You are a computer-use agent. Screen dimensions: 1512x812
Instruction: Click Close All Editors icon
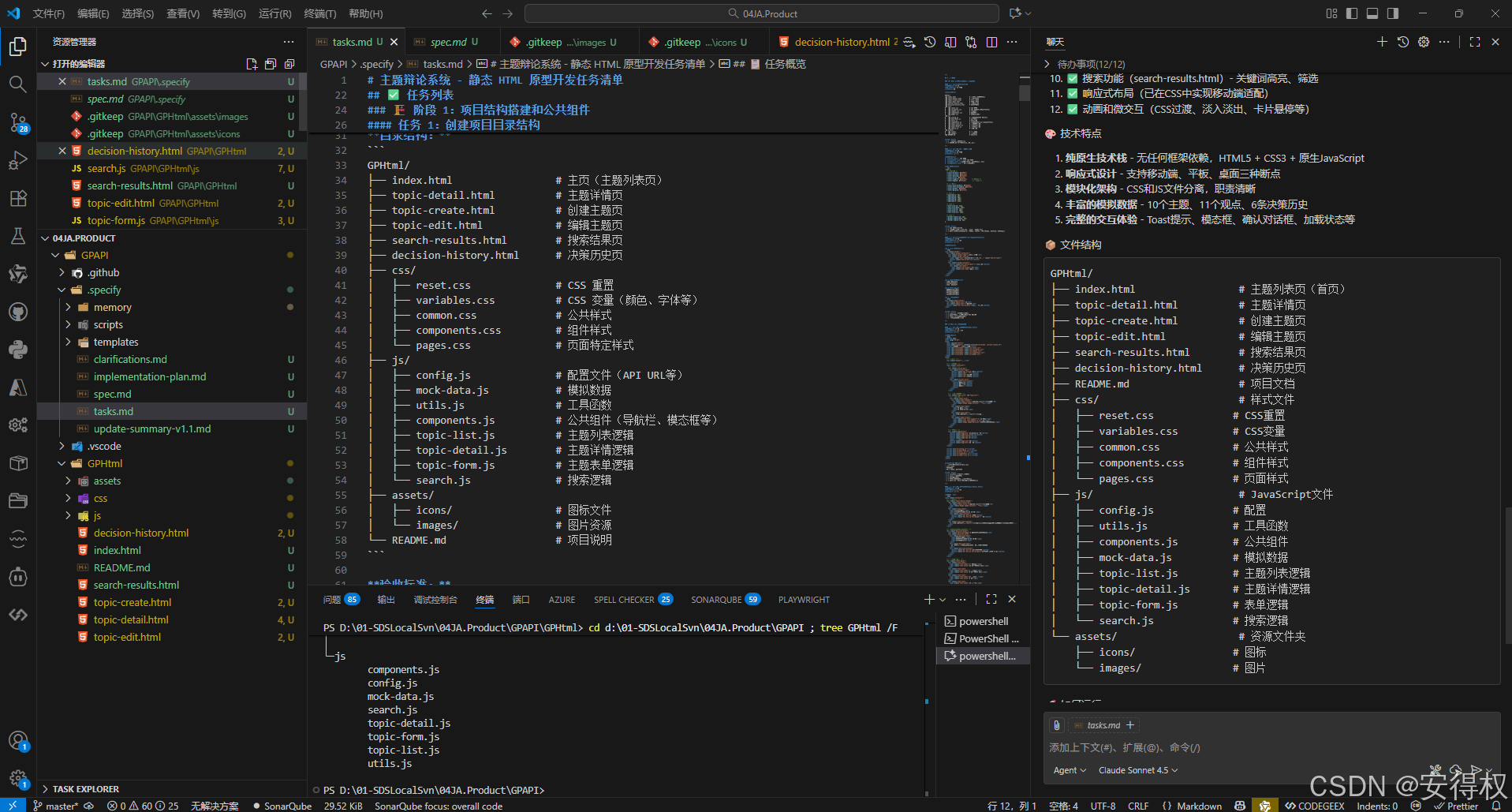[x=289, y=64]
